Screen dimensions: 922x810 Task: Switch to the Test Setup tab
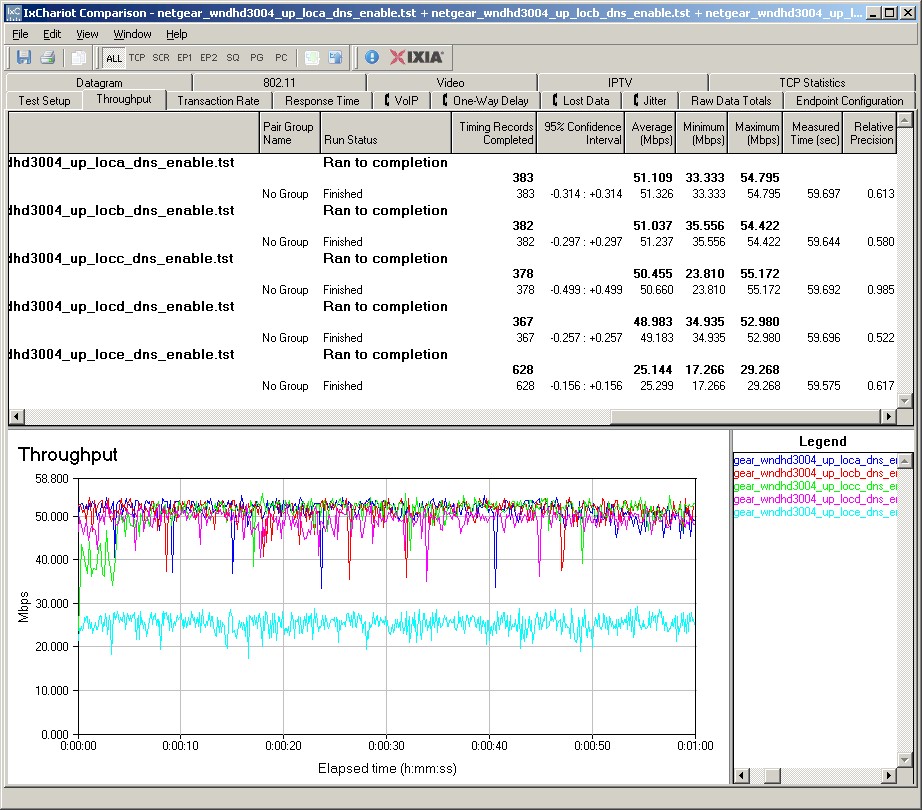pos(44,101)
